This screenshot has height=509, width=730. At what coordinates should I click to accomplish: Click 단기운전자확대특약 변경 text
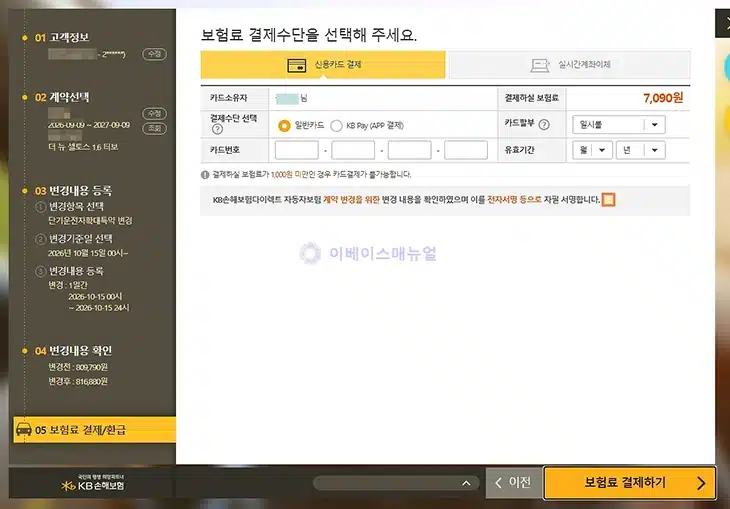pyautogui.click(x=90, y=220)
